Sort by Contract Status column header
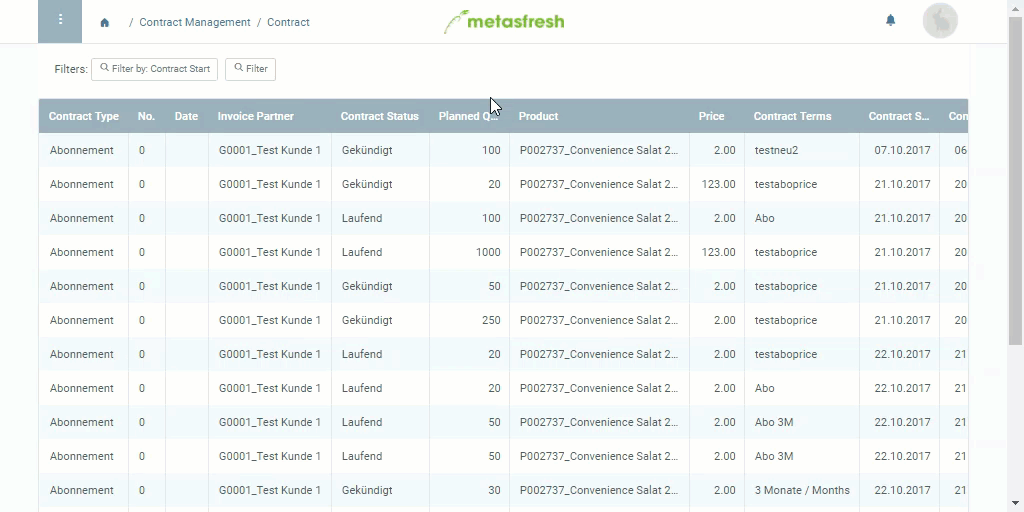The width and height of the screenshot is (1024, 512). pyautogui.click(x=379, y=116)
